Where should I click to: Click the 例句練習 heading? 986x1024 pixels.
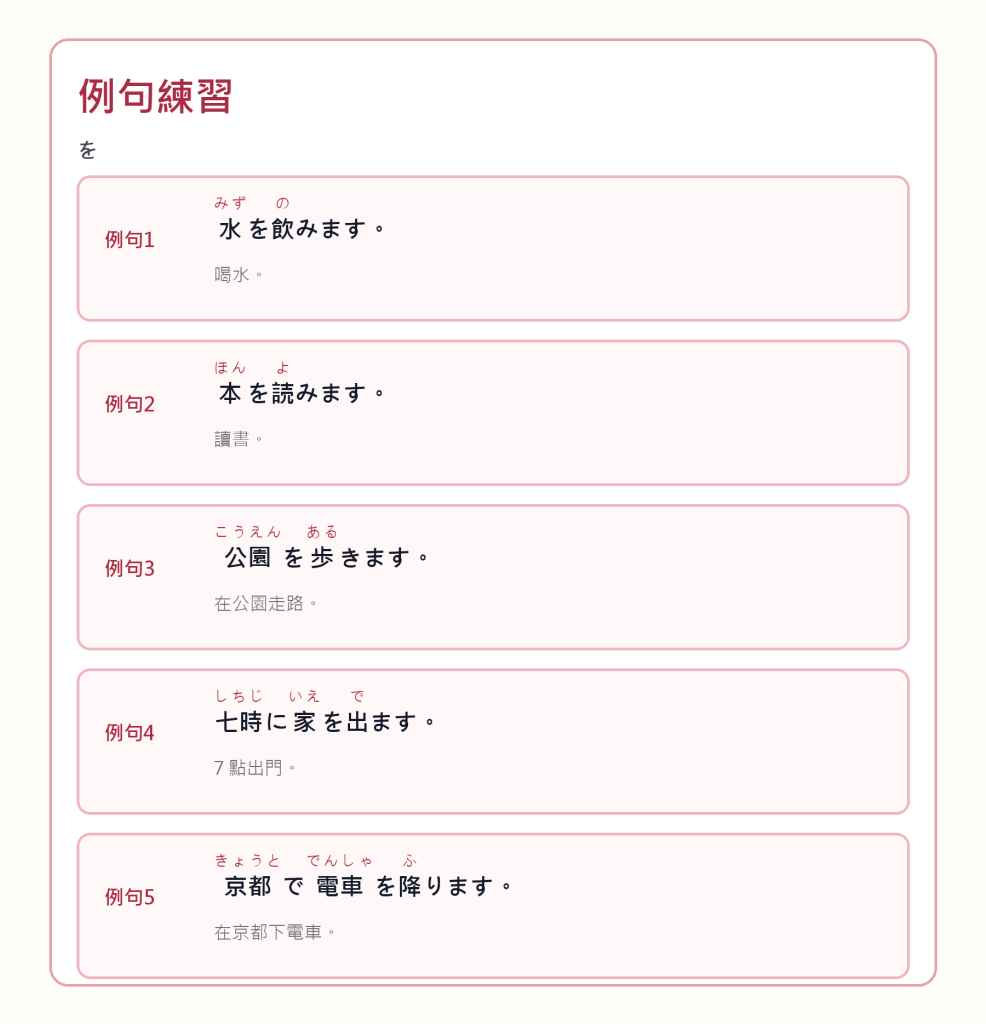[155, 96]
